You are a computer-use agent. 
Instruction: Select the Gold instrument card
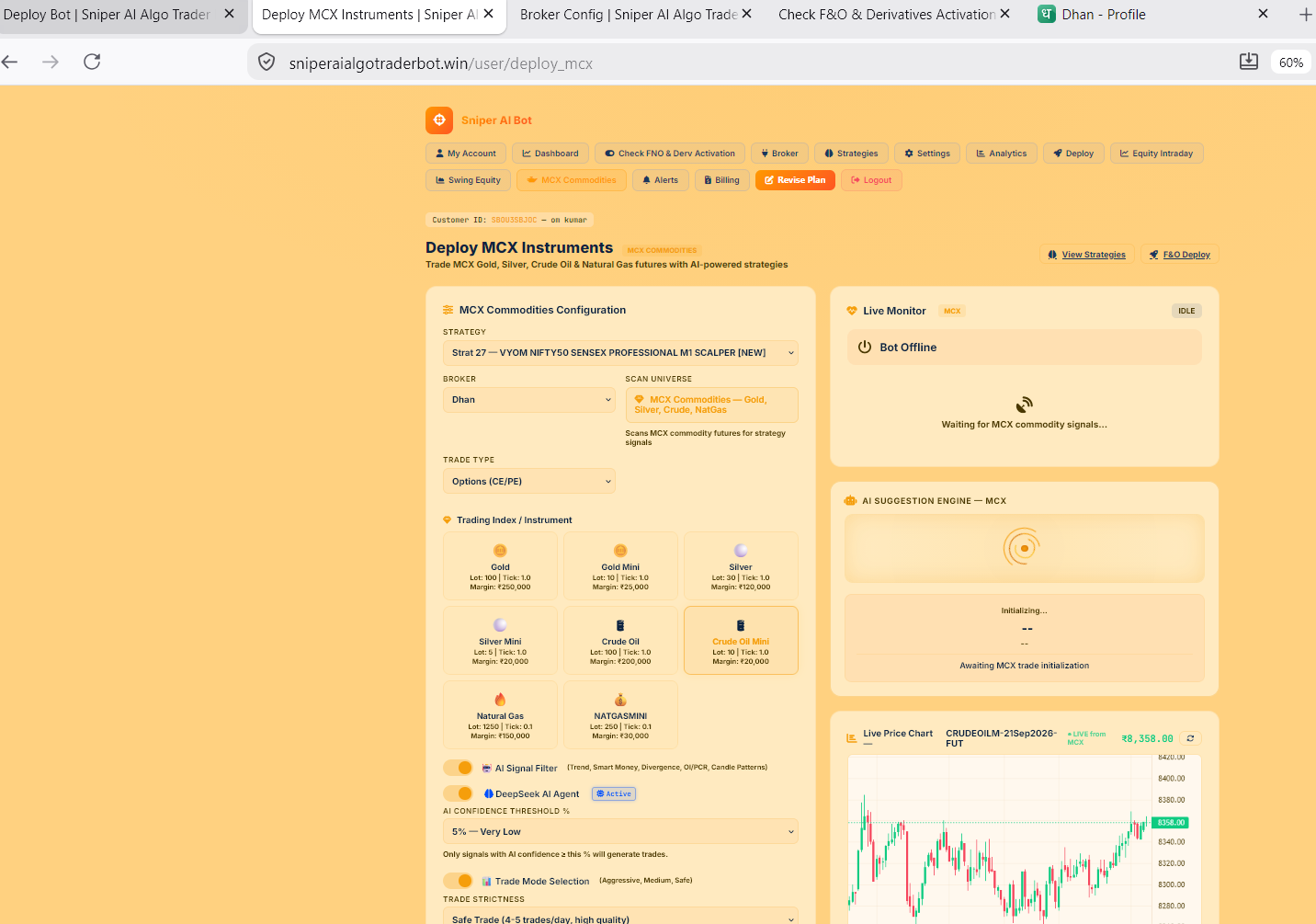point(500,566)
